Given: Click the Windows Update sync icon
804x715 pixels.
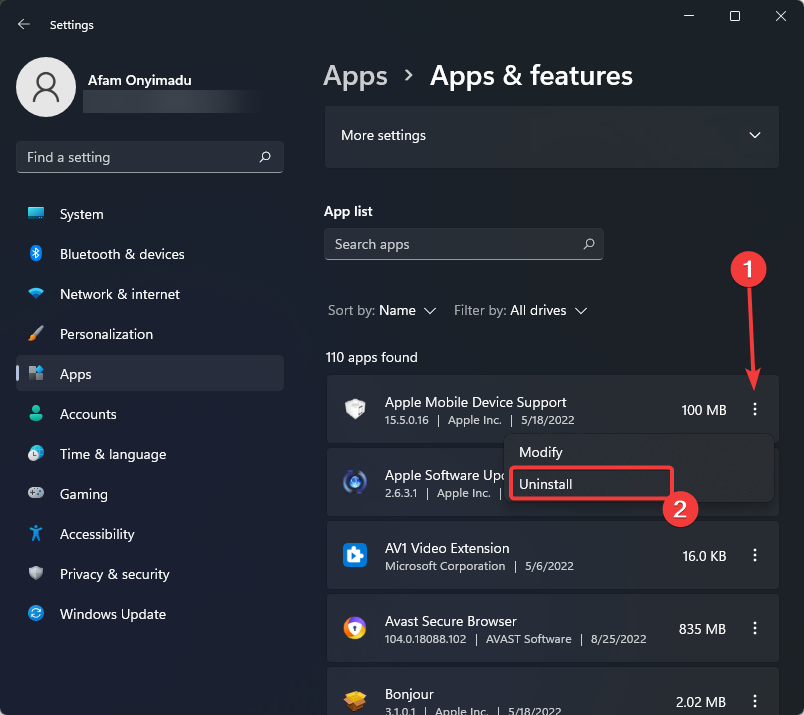Looking at the screenshot, I should (36, 613).
